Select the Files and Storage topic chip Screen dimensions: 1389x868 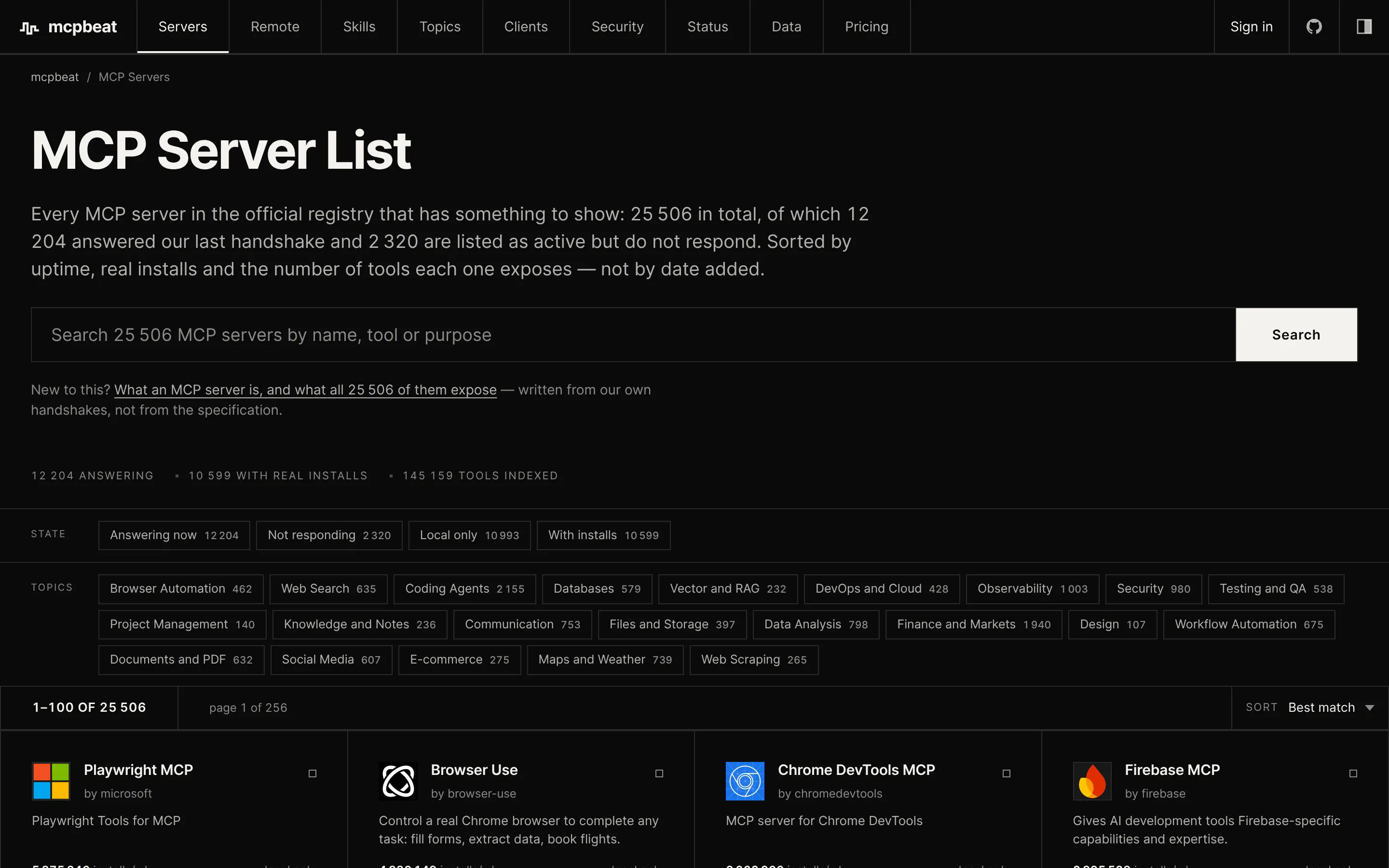(x=672, y=624)
